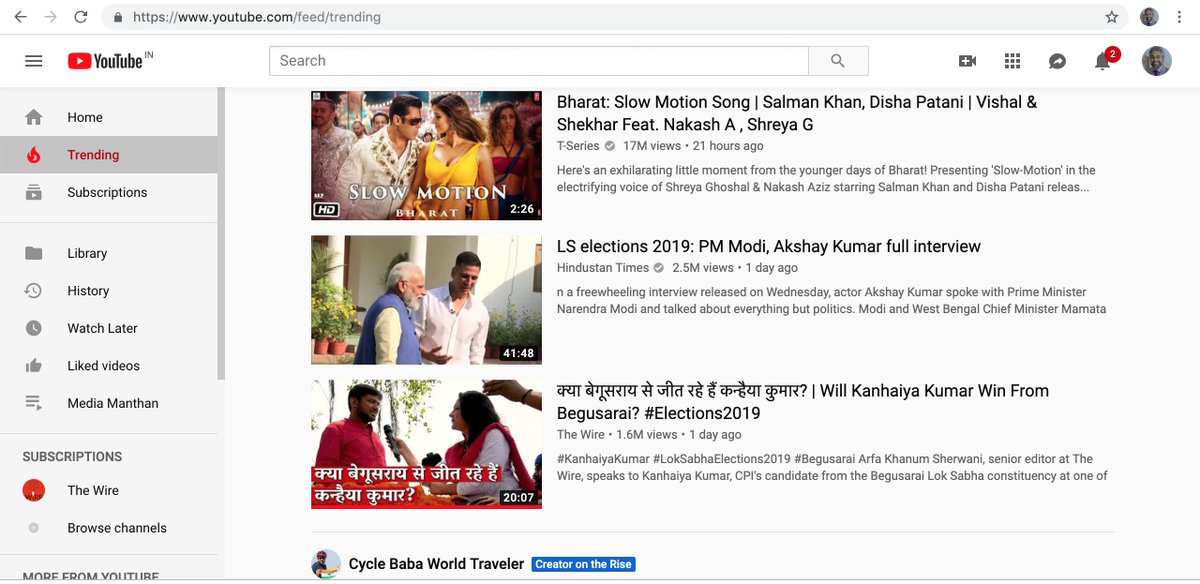Screen dimensions: 1200x584
Task: Click the '2.5M views' text
Action: pos(703,268)
